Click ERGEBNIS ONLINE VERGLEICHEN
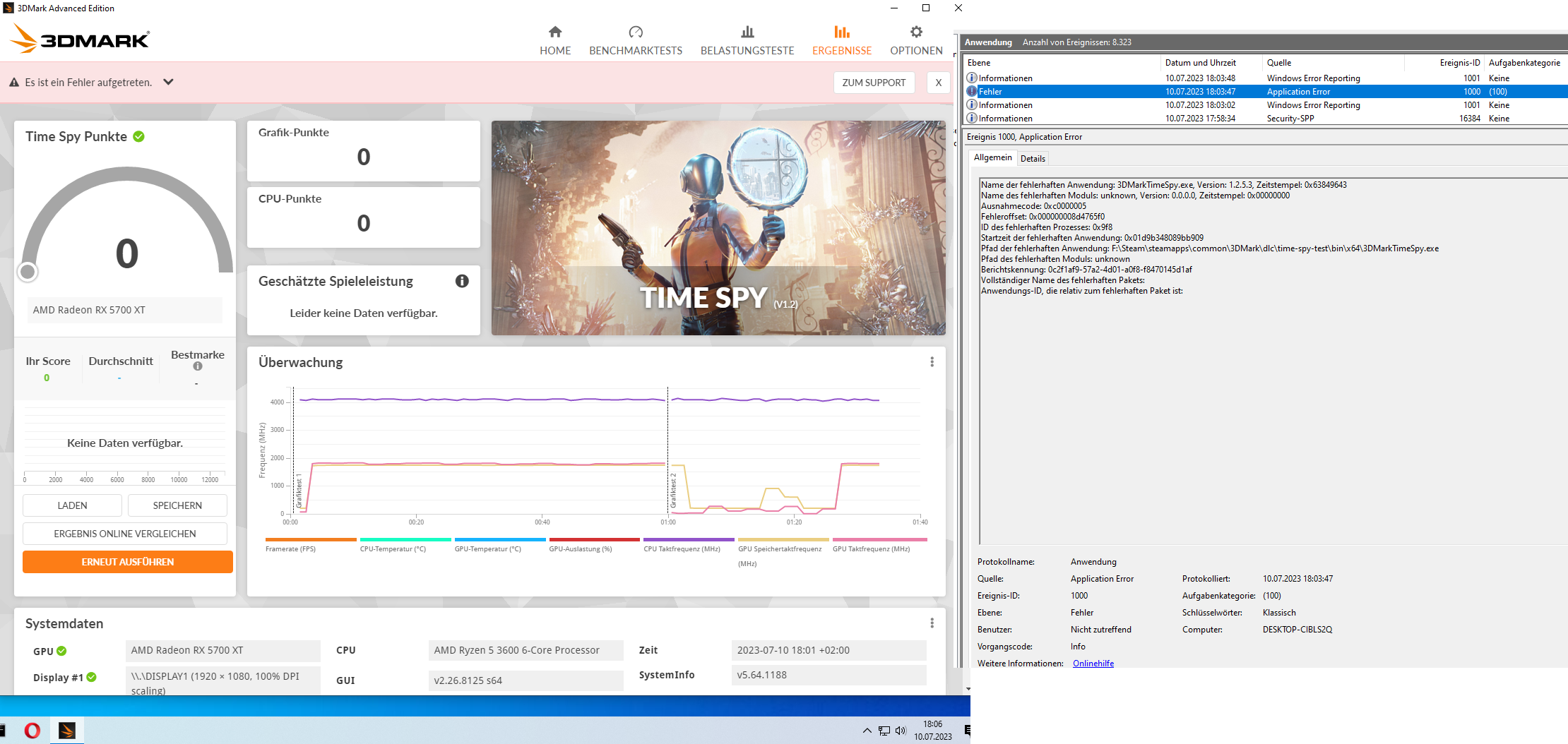This screenshot has height=744, width=1568. click(125, 534)
